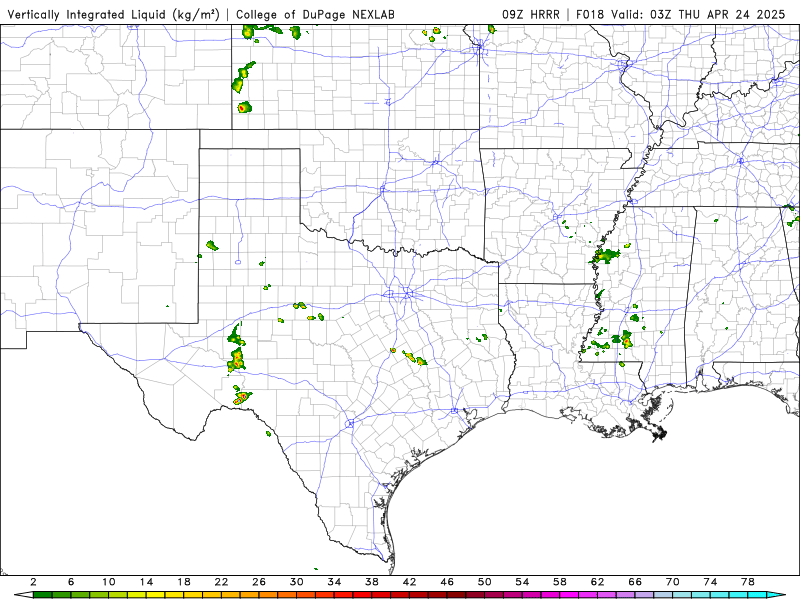Click the color scale label "74"

[x=710, y=582]
